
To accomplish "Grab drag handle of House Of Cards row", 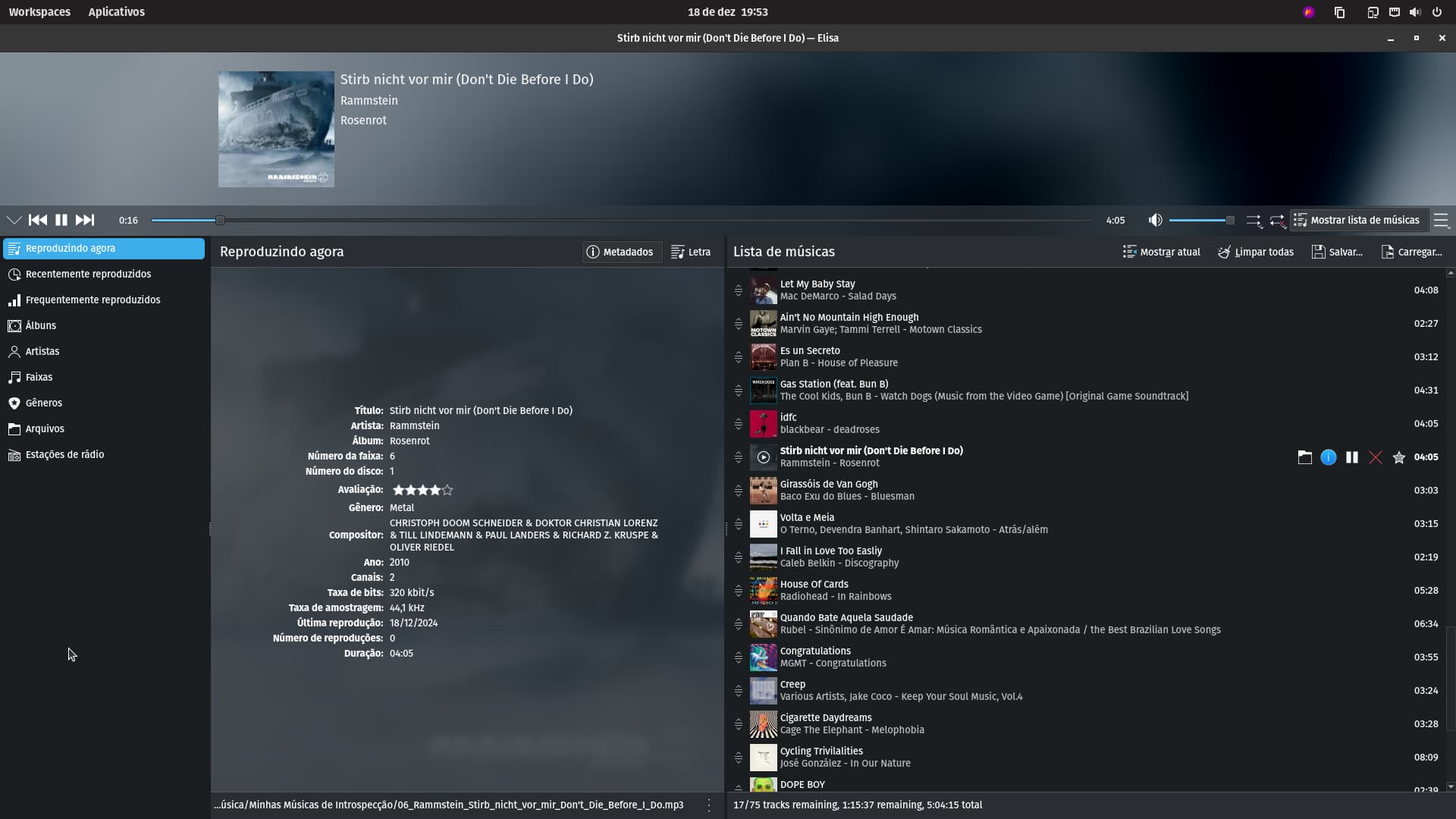I will click(x=738, y=591).
